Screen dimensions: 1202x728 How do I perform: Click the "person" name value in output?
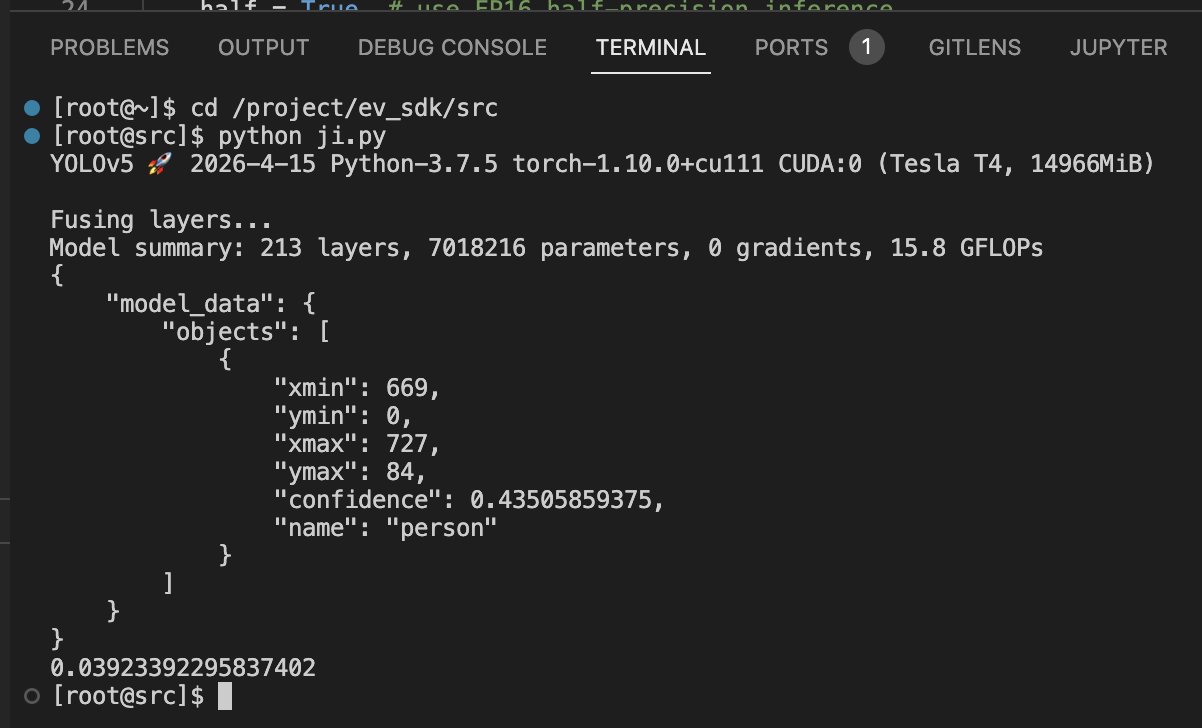point(441,527)
